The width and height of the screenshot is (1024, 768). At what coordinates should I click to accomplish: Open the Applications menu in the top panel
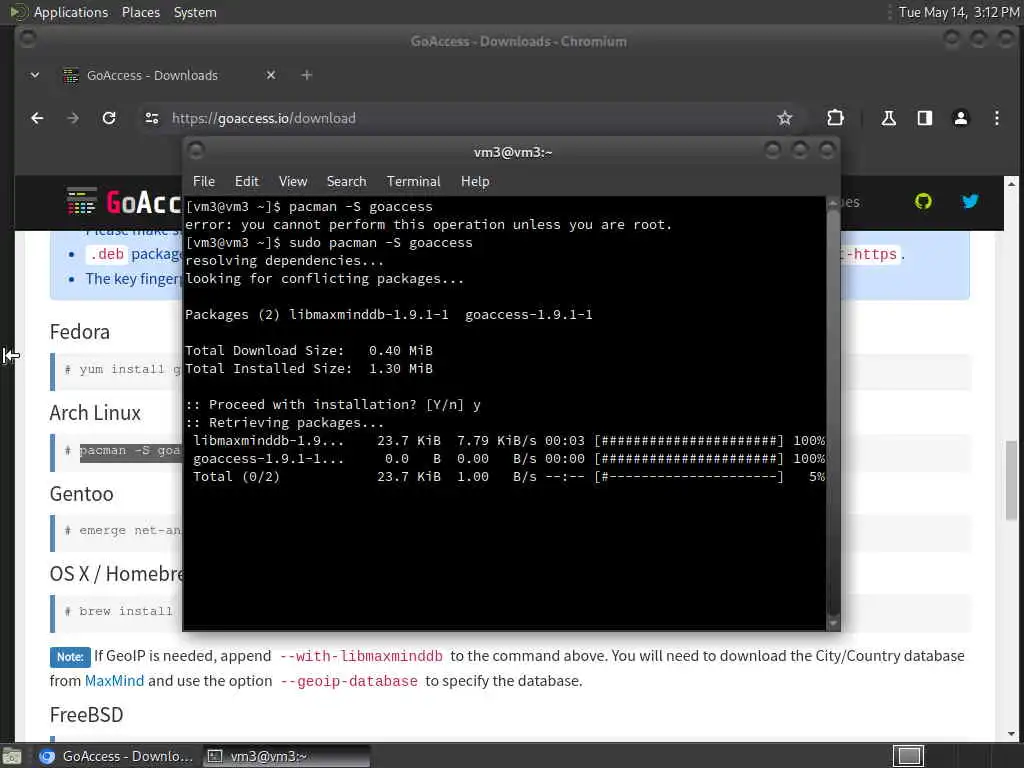point(71,12)
